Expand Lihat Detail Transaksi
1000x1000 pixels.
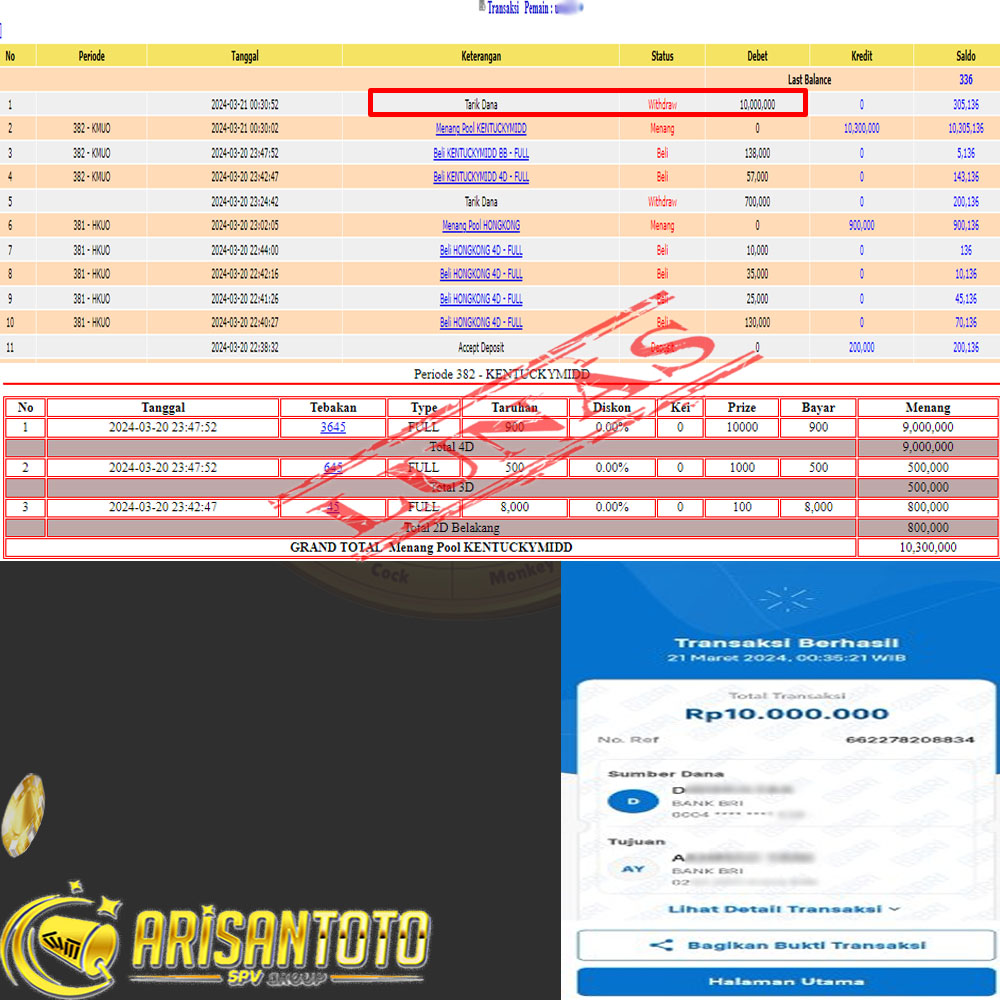[x=784, y=909]
